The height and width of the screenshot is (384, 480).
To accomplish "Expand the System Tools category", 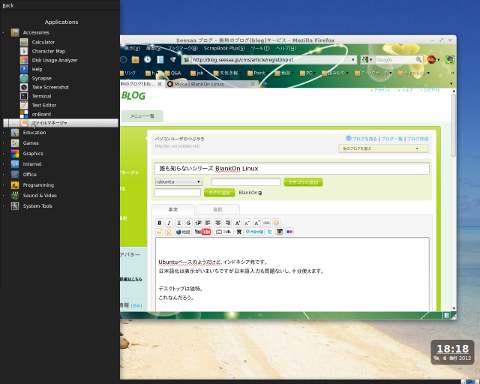I will click(32, 206).
